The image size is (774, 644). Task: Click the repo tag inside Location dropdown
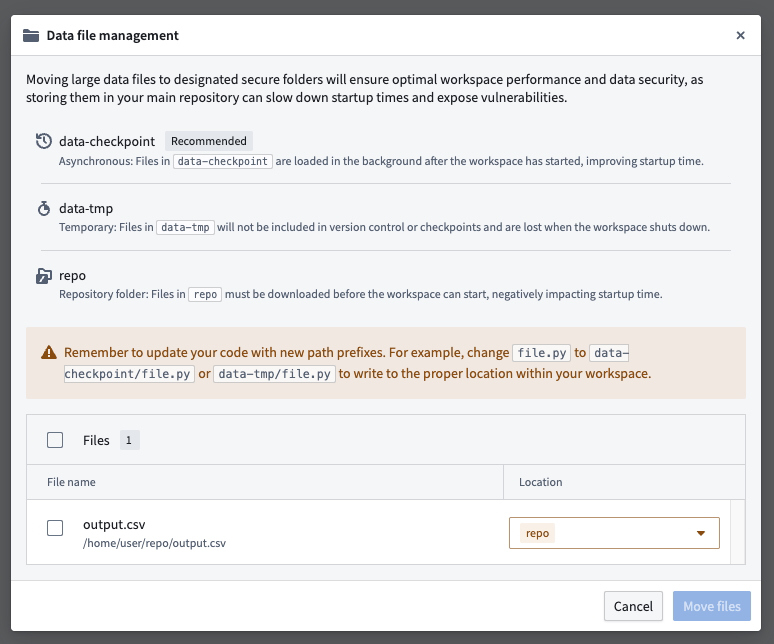click(537, 533)
